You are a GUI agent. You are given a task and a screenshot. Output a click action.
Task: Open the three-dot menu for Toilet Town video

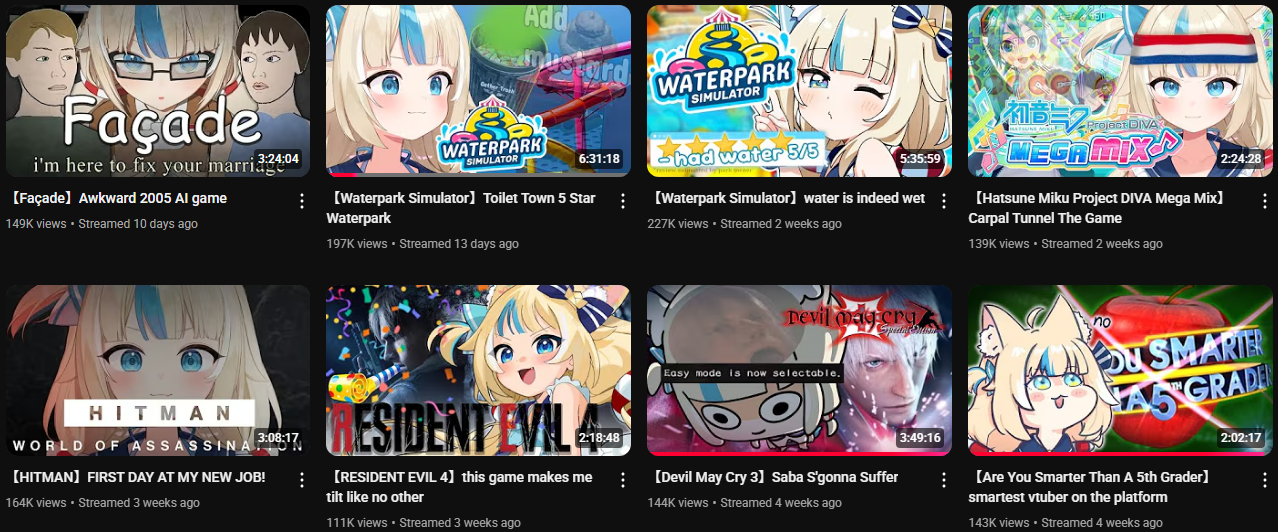(622, 201)
